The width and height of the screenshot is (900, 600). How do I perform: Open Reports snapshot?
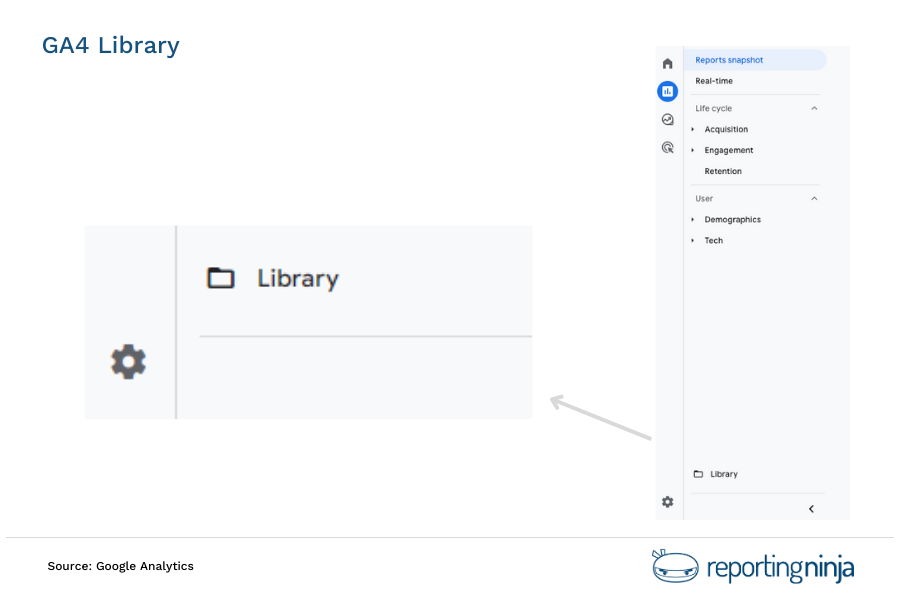pyautogui.click(x=755, y=60)
